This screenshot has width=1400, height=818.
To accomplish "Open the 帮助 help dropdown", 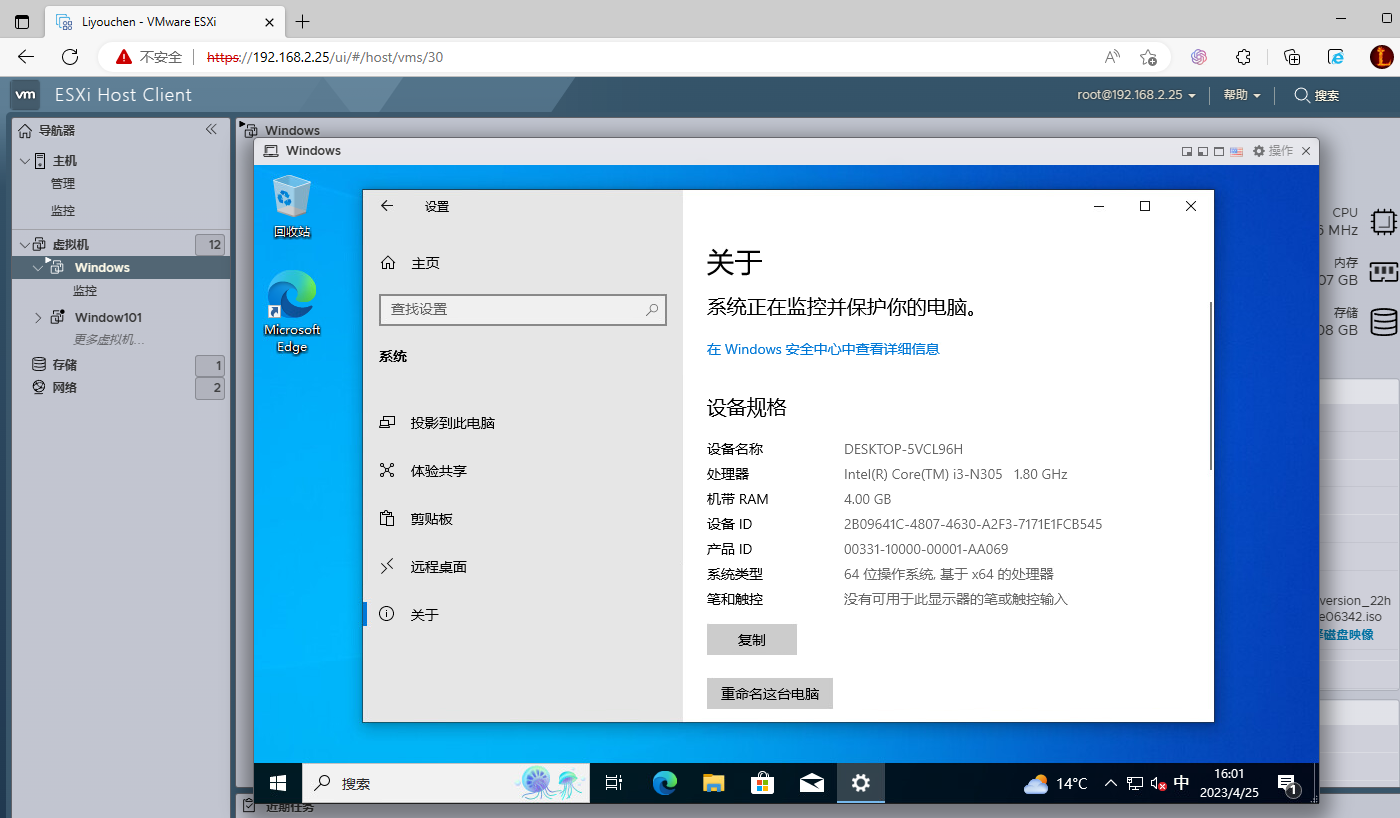I will coord(1241,95).
